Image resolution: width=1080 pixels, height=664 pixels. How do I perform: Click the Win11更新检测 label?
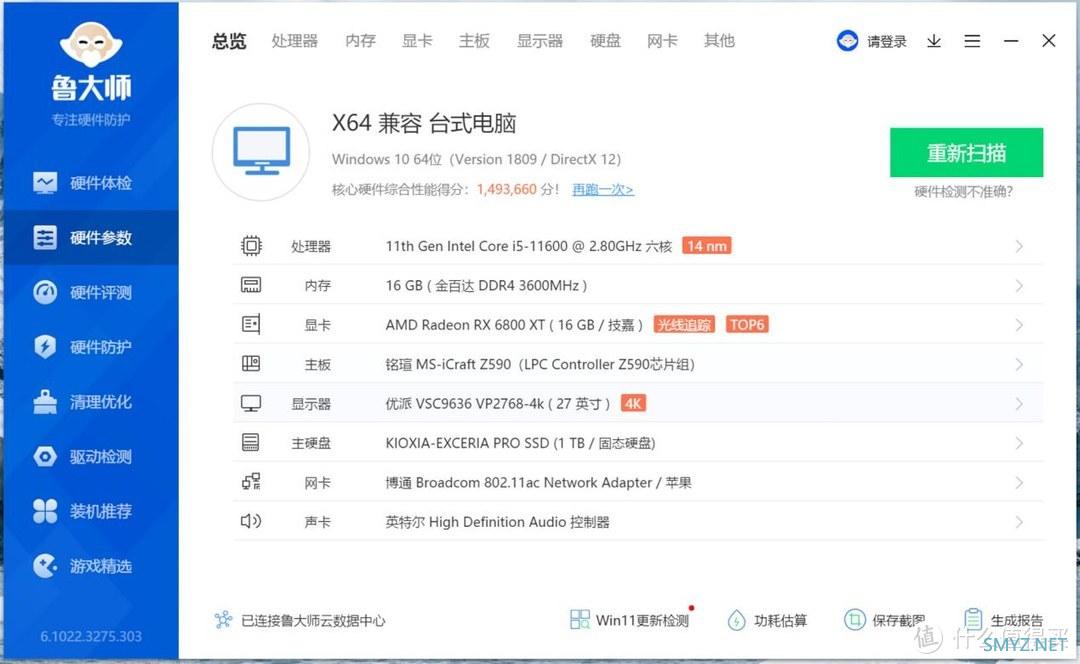pyautogui.click(x=642, y=621)
